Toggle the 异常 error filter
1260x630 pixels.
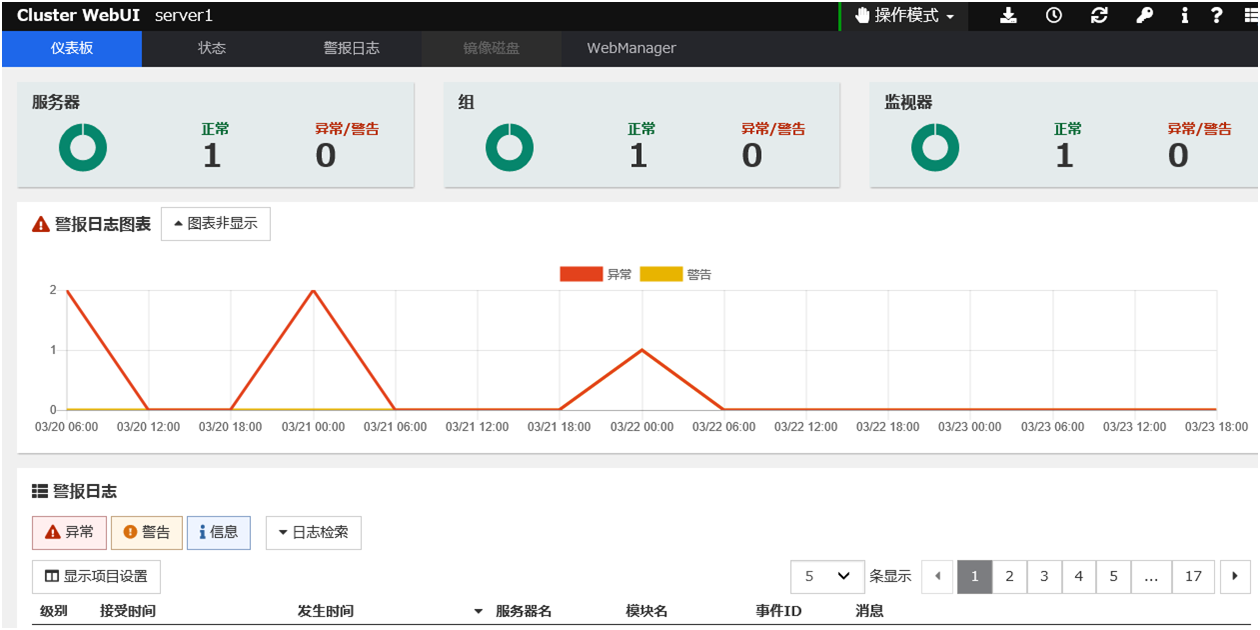pyautogui.click(x=69, y=532)
